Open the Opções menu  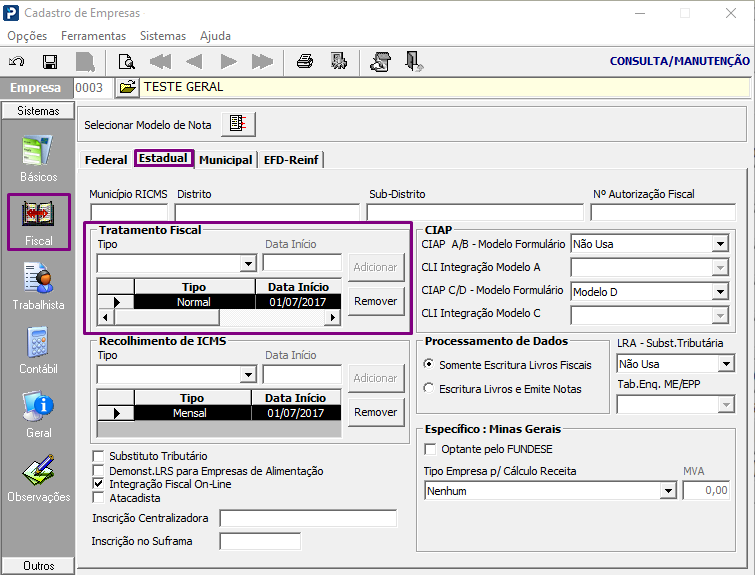[27, 36]
